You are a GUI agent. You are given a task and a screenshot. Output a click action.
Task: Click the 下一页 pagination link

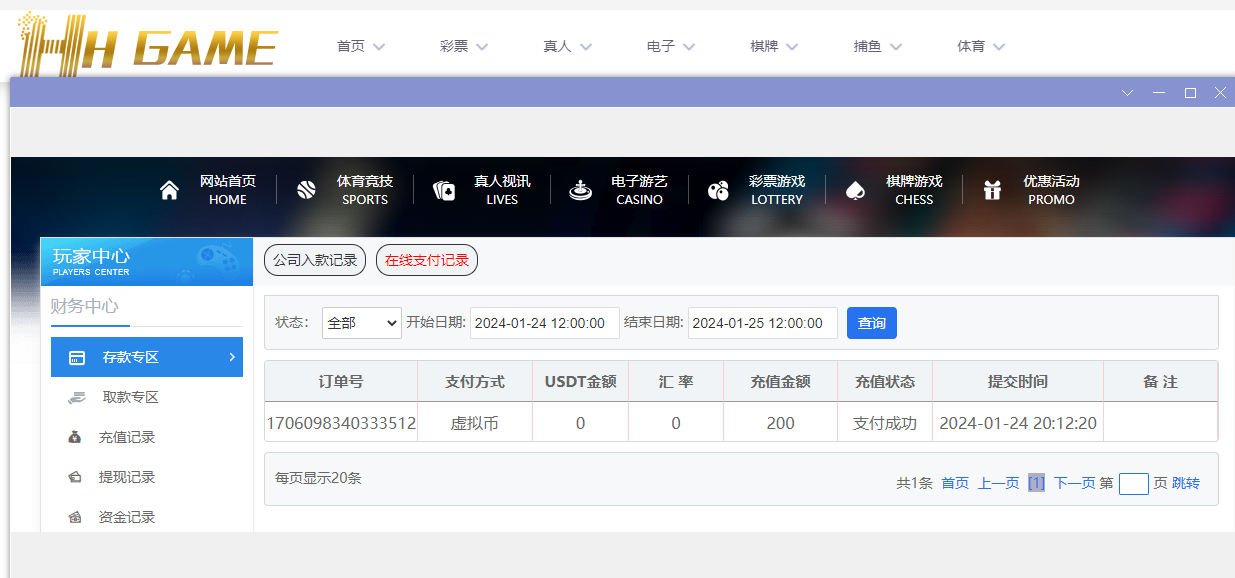[x=1074, y=483]
